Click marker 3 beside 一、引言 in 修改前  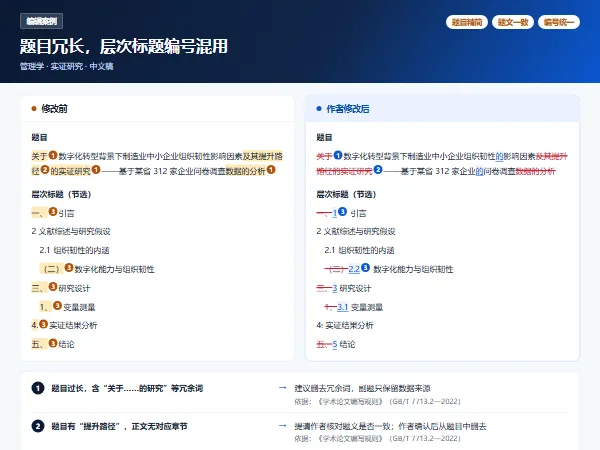[x=53, y=212]
